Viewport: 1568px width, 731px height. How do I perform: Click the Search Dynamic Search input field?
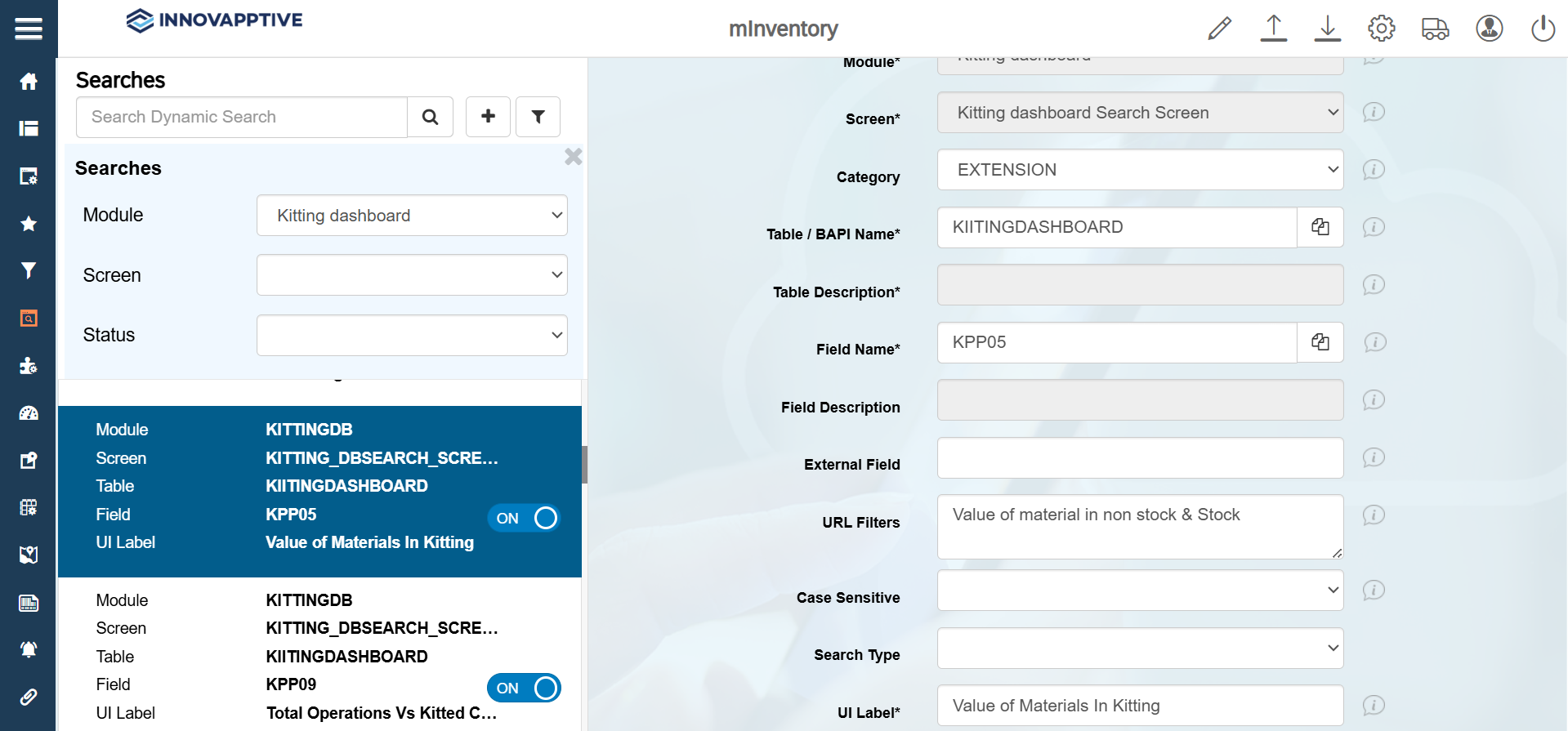242,117
